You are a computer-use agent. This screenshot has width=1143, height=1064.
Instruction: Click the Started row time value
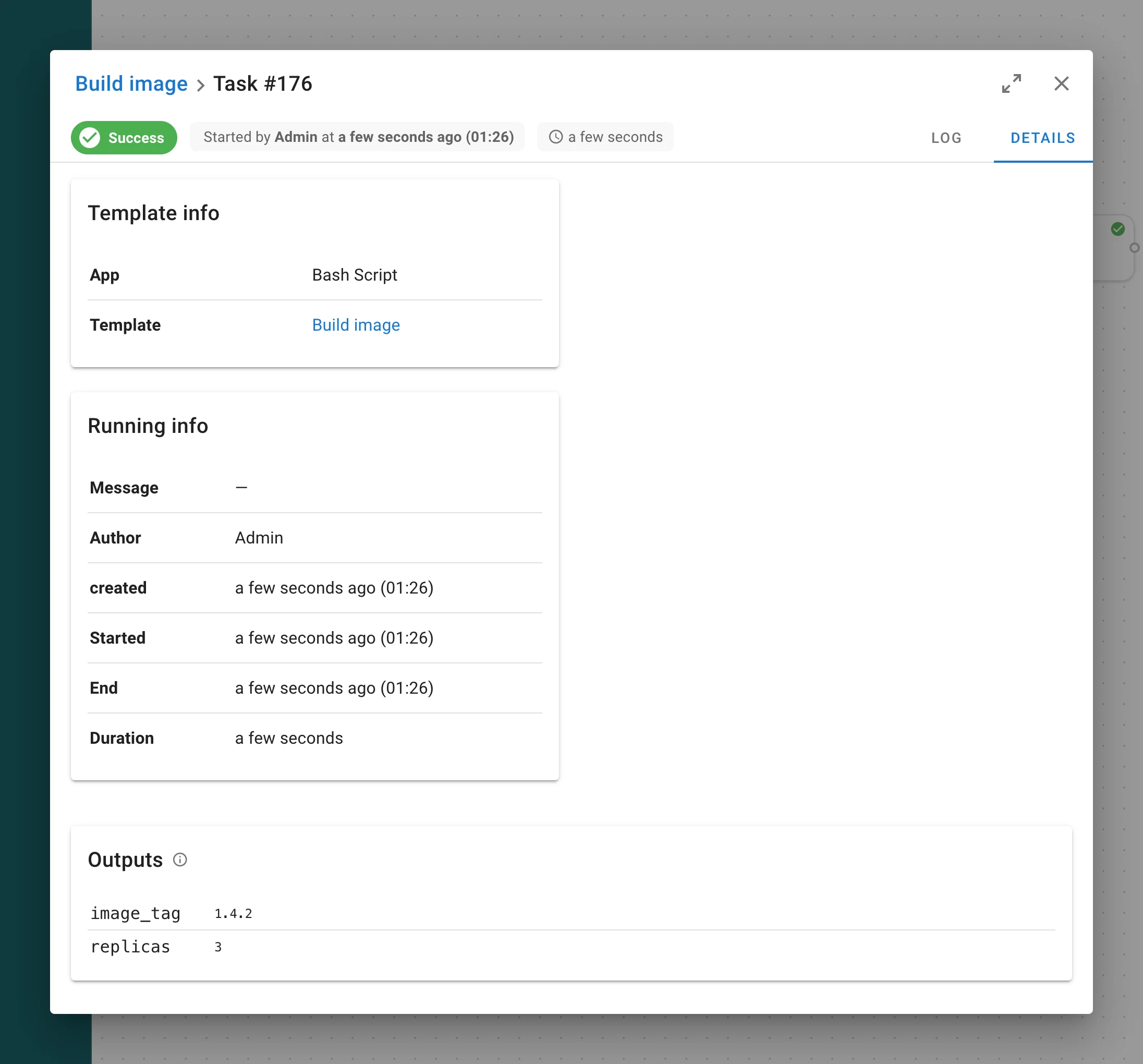tap(334, 638)
